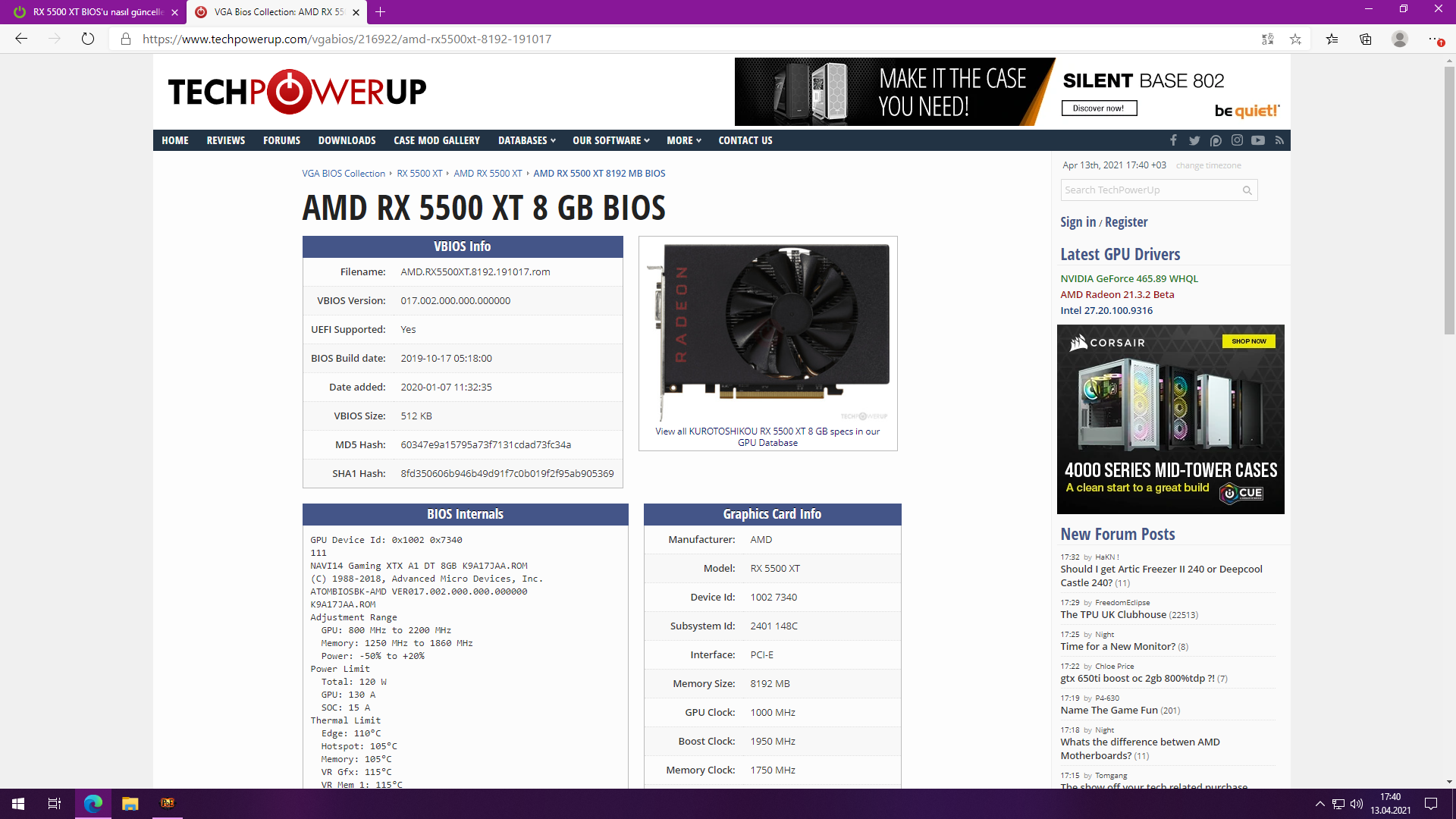Open AMD Radeon 21.3.2 Beta driver link
This screenshot has width=1456, height=819.
coord(1117,295)
